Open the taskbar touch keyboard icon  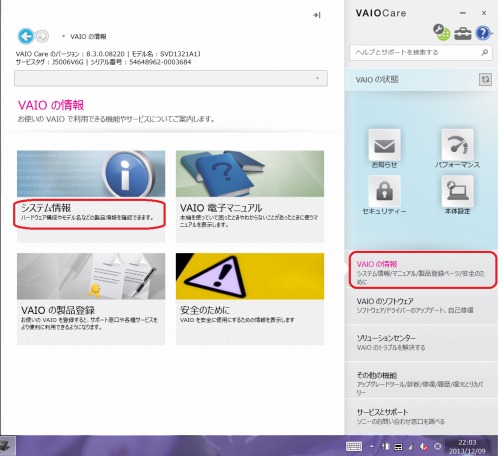[354, 446]
